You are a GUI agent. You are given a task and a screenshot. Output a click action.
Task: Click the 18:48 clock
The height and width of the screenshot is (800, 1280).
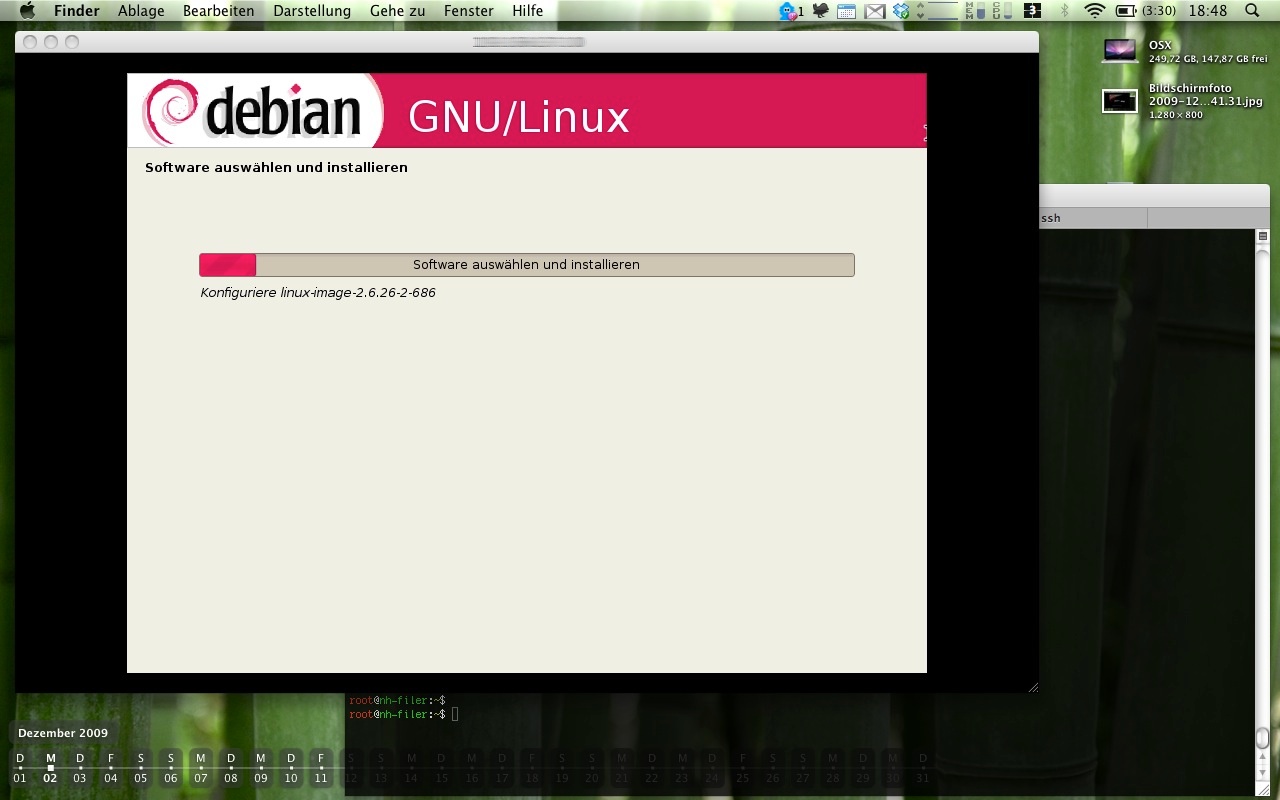(x=1209, y=11)
